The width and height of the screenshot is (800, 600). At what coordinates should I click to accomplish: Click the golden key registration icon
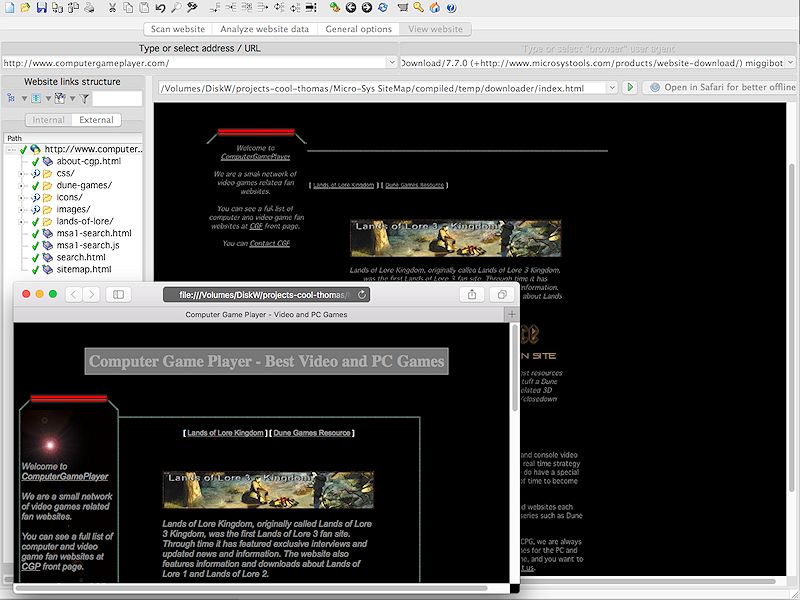tap(418, 8)
